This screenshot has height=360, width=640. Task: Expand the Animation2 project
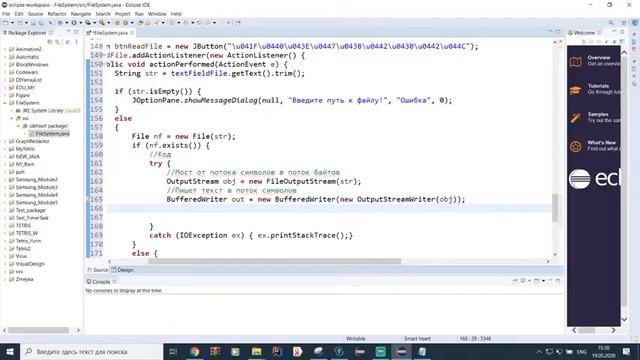(x=5, y=49)
